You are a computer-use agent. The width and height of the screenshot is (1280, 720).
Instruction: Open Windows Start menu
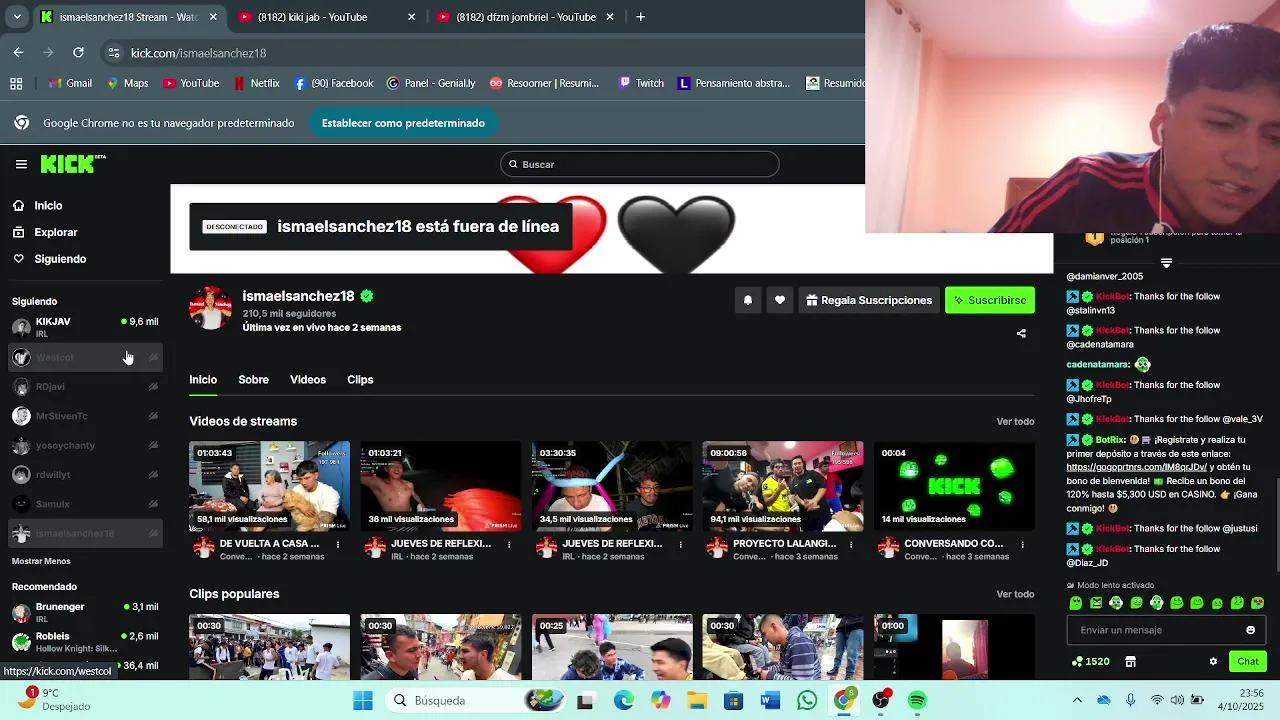click(x=362, y=700)
